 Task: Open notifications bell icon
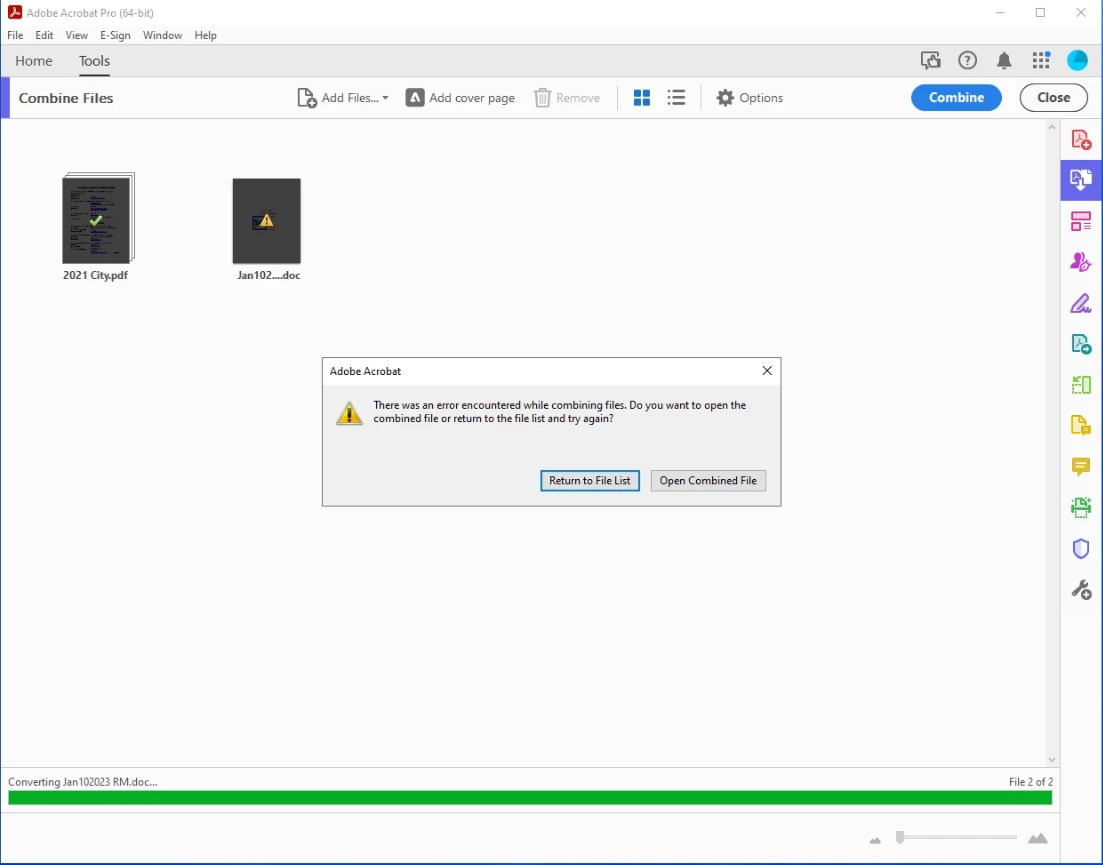pyautogui.click(x=1004, y=60)
